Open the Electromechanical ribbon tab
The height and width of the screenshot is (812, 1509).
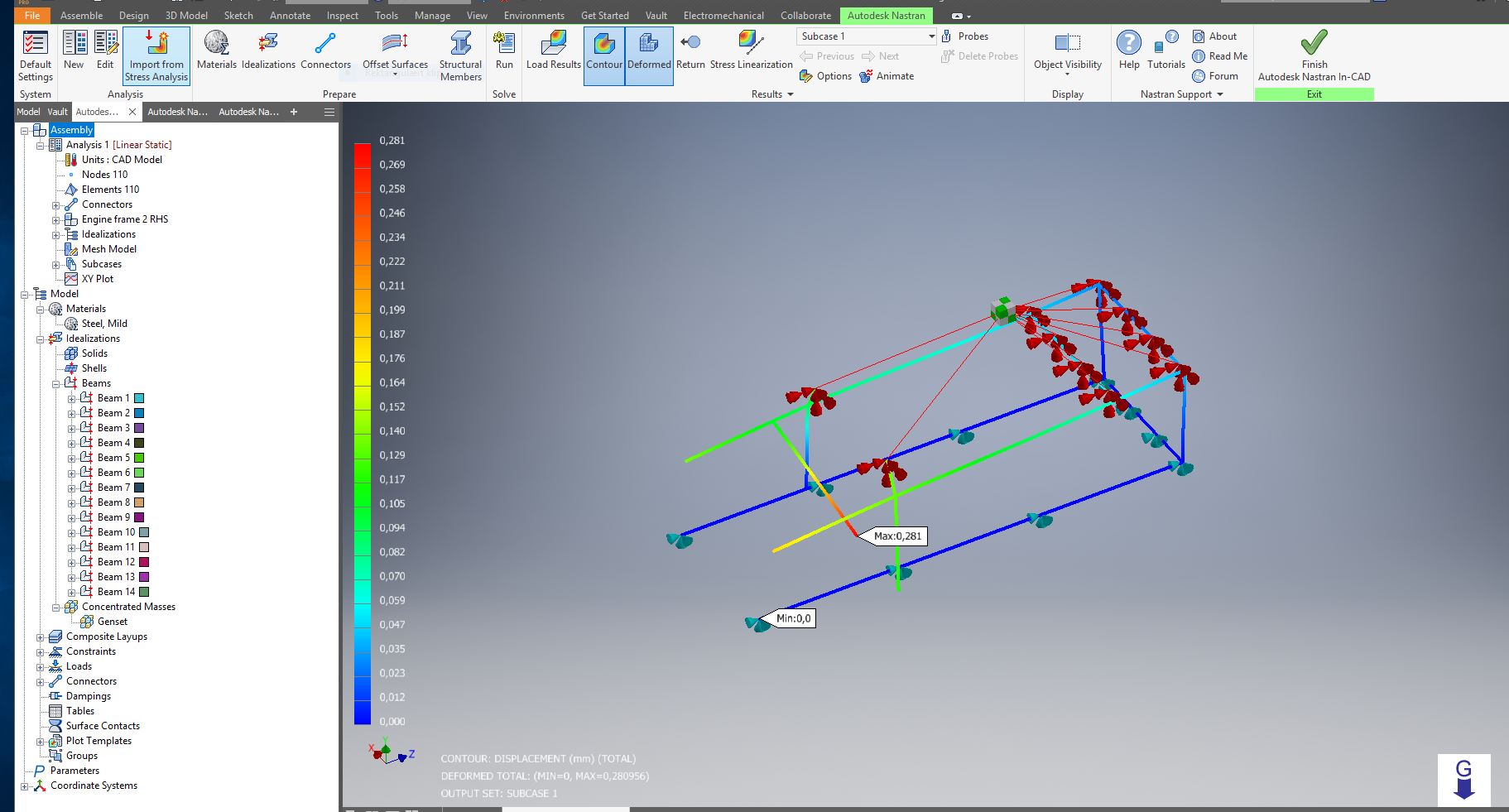[723, 15]
